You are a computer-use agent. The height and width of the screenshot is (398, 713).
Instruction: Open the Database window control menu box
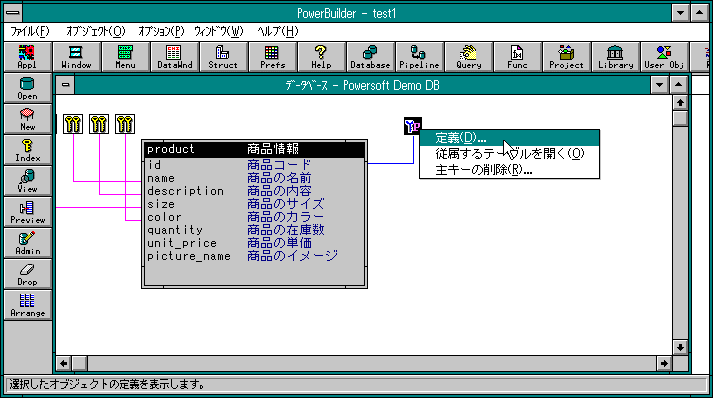pos(65,85)
